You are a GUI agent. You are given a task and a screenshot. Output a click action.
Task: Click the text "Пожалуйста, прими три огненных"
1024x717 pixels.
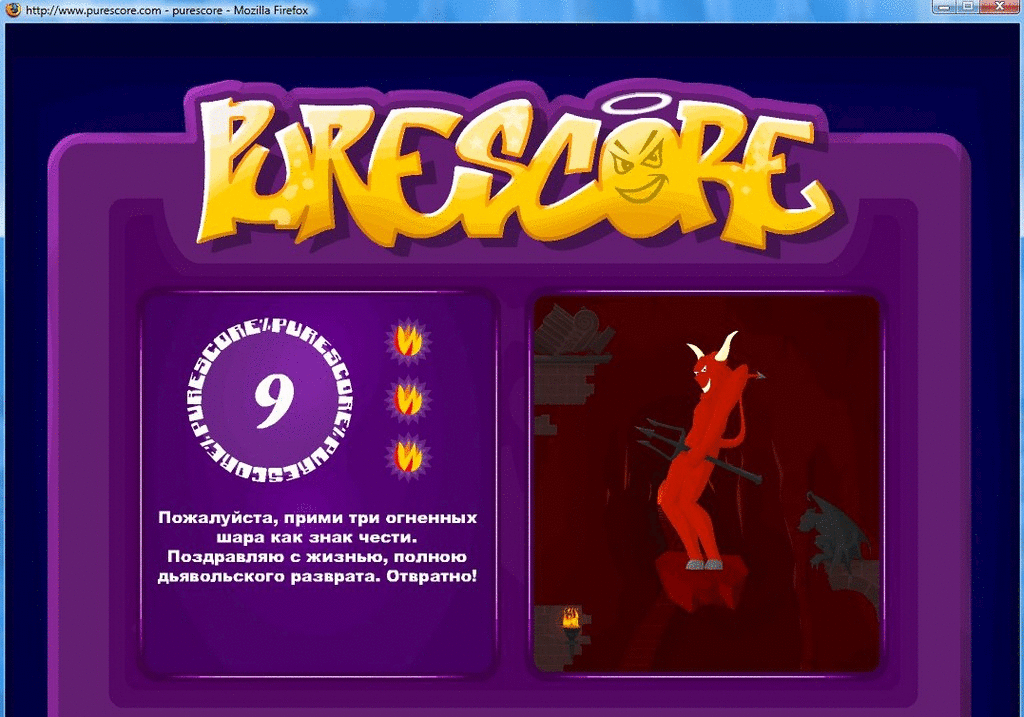pyautogui.click(x=317, y=518)
